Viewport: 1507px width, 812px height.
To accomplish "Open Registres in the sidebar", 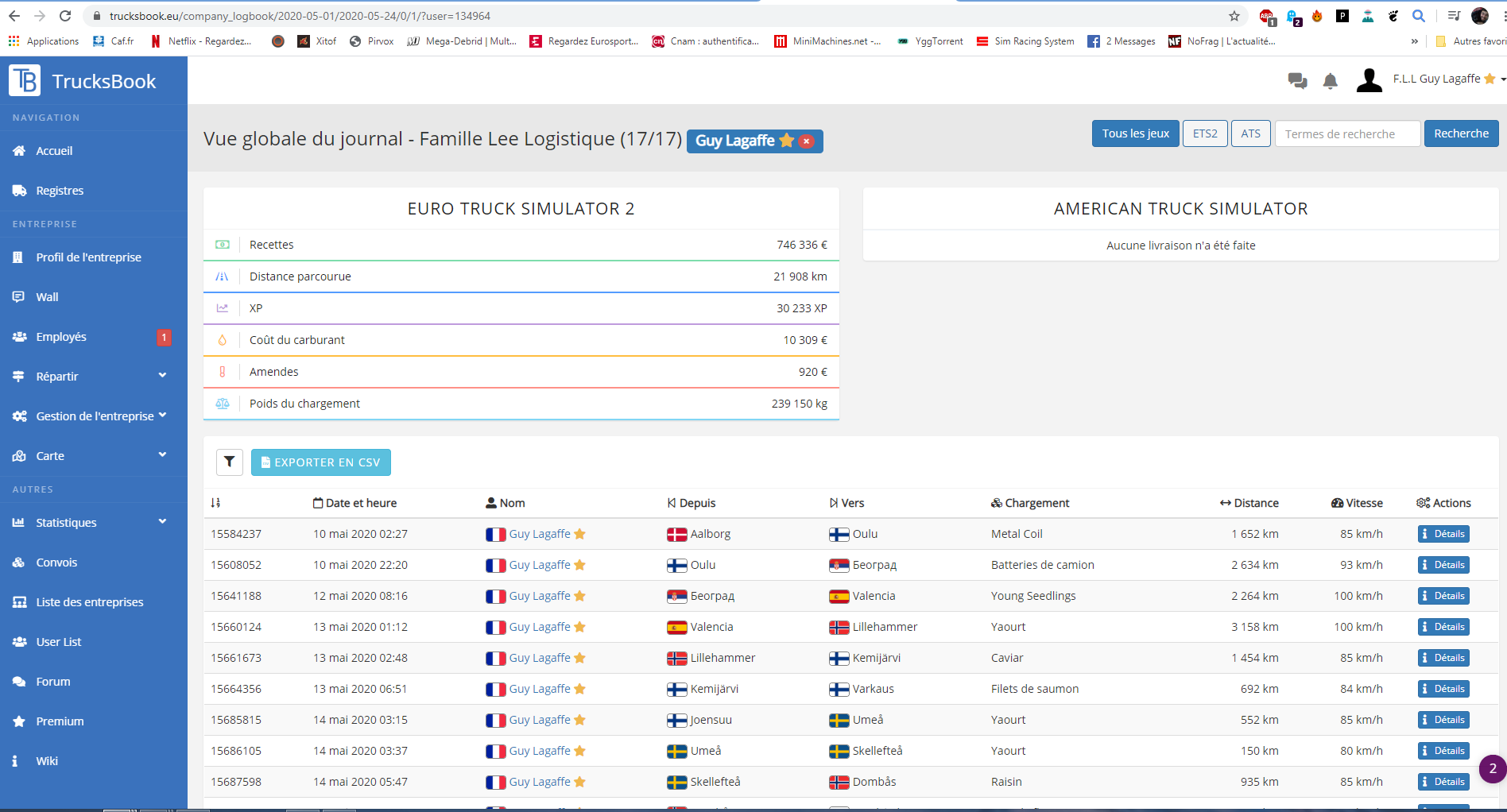I will 60,191.
